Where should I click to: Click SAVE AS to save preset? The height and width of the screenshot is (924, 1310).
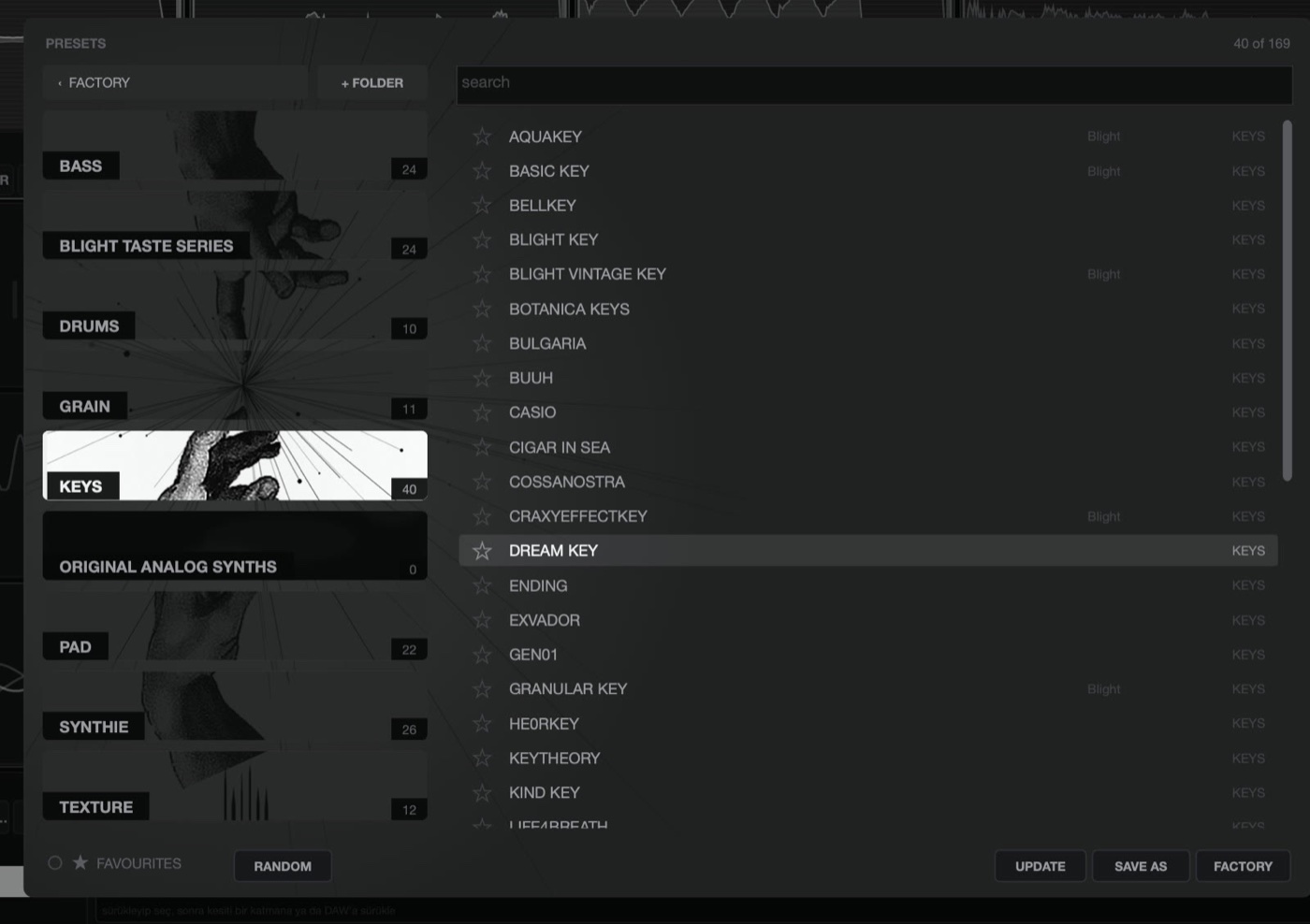click(1141, 866)
